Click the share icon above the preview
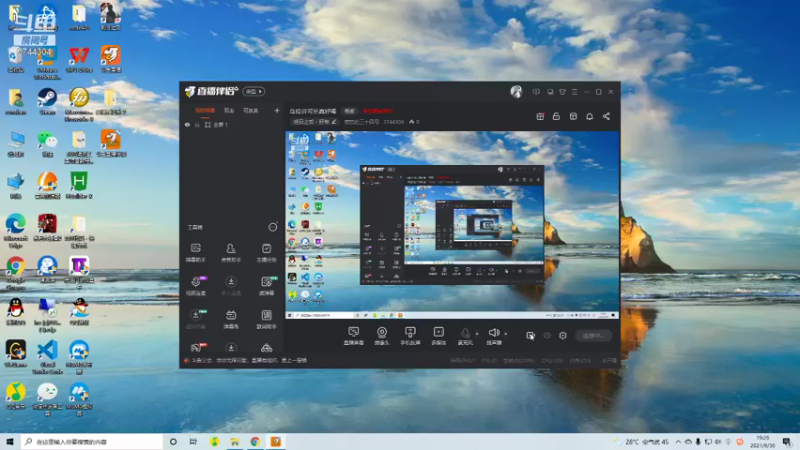 coord(606,116)
